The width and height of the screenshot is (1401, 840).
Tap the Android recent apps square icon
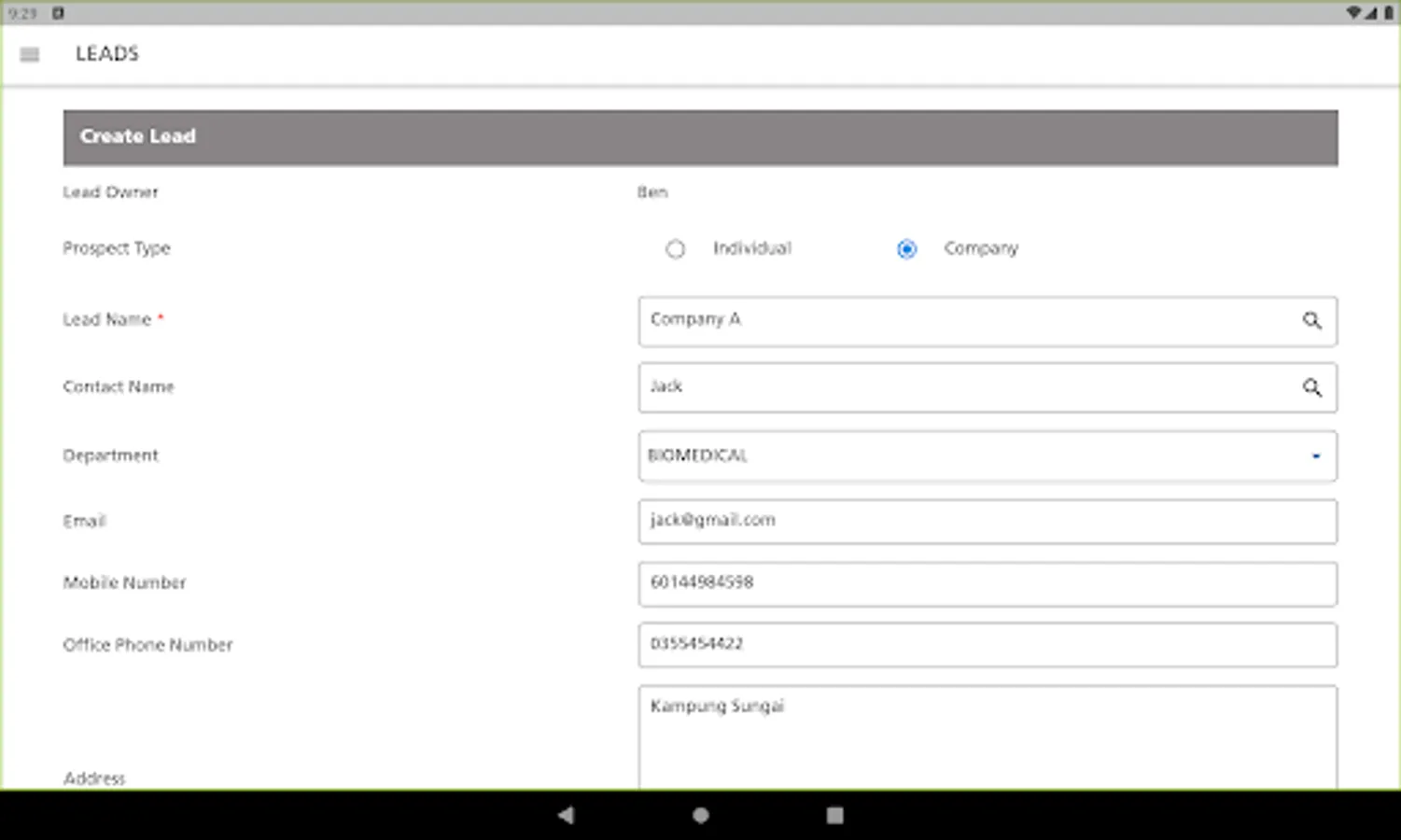(833, 815)
